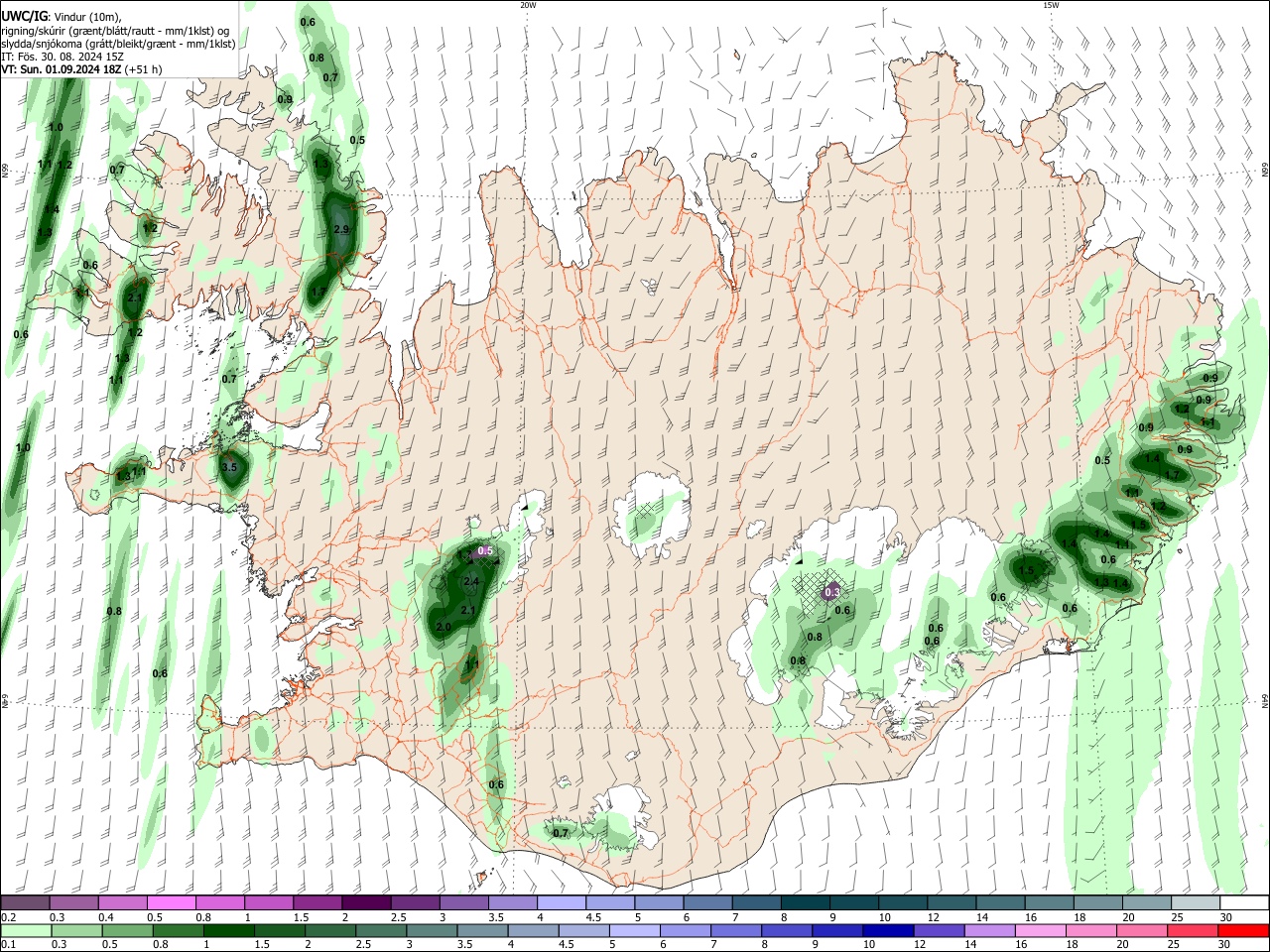Viewport: 1270px width, 952px height.
Task: Select the 'VT: Sun. 01.09.2024 18Z (+51 h)' line
Action: (x=81, y=69)
